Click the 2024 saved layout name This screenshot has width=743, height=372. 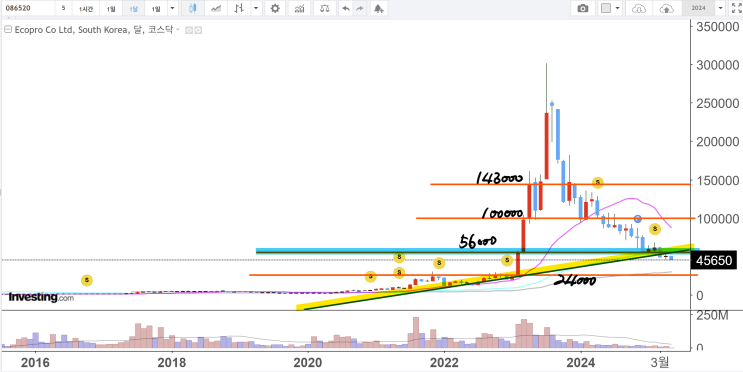click(x=698, y=8)
